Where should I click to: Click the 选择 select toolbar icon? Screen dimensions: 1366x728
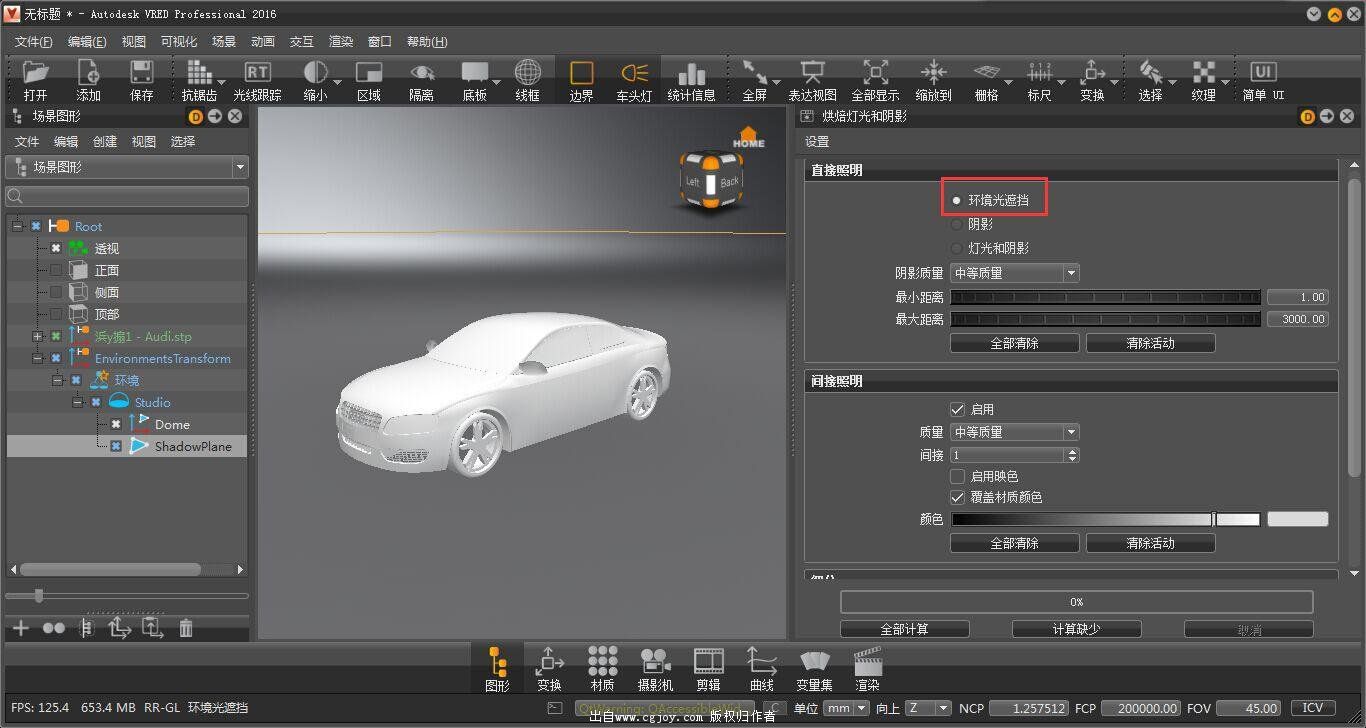click(1150, 73)
